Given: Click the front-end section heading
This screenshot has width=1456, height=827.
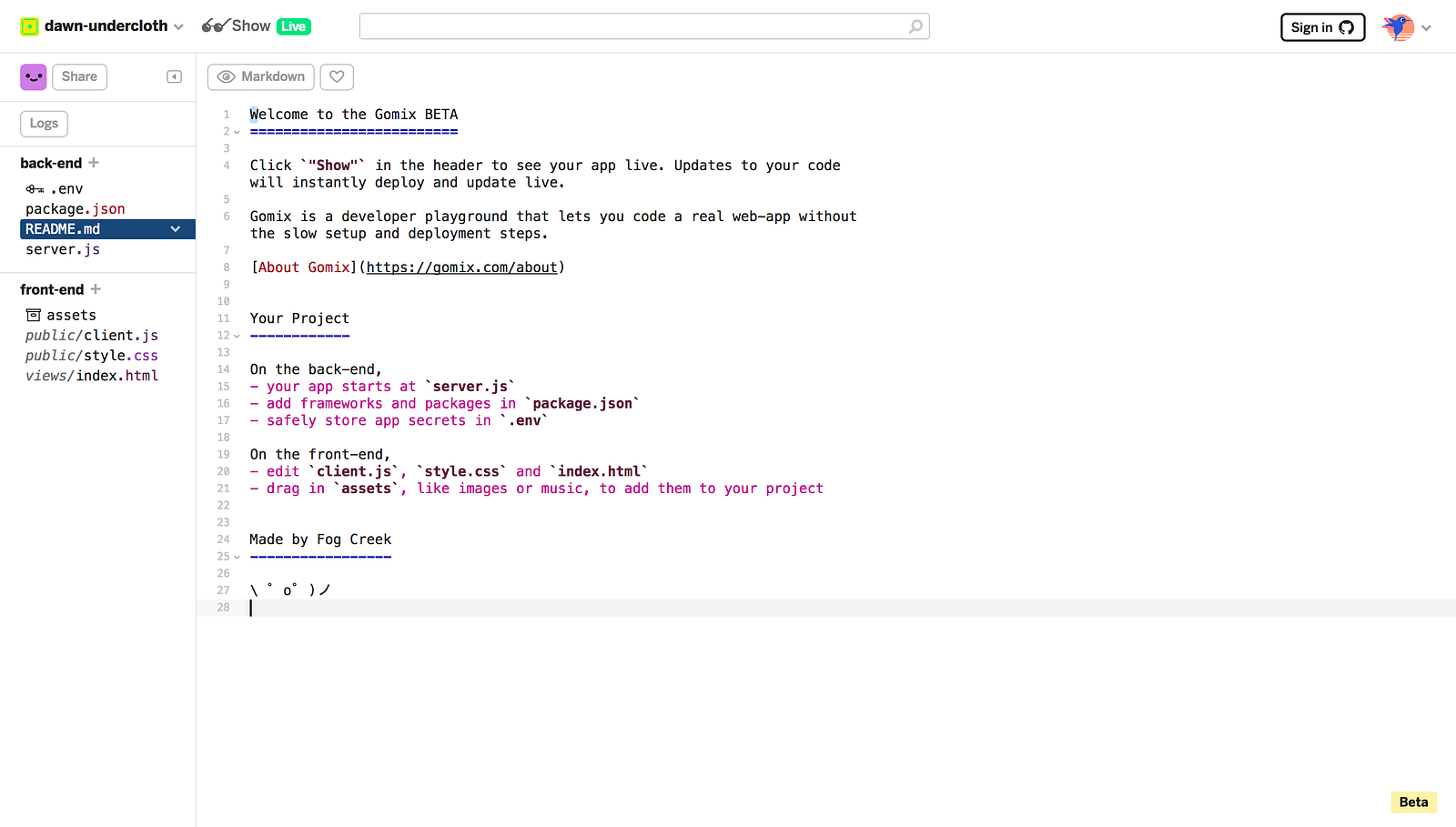Looking at the screenshot, I should coord(52,289).
